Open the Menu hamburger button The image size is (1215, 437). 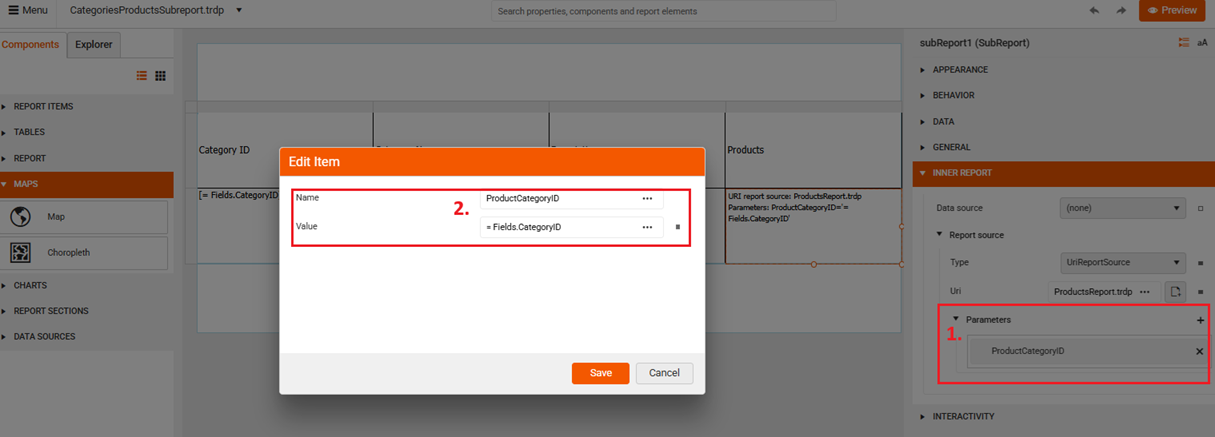point(28,10)
